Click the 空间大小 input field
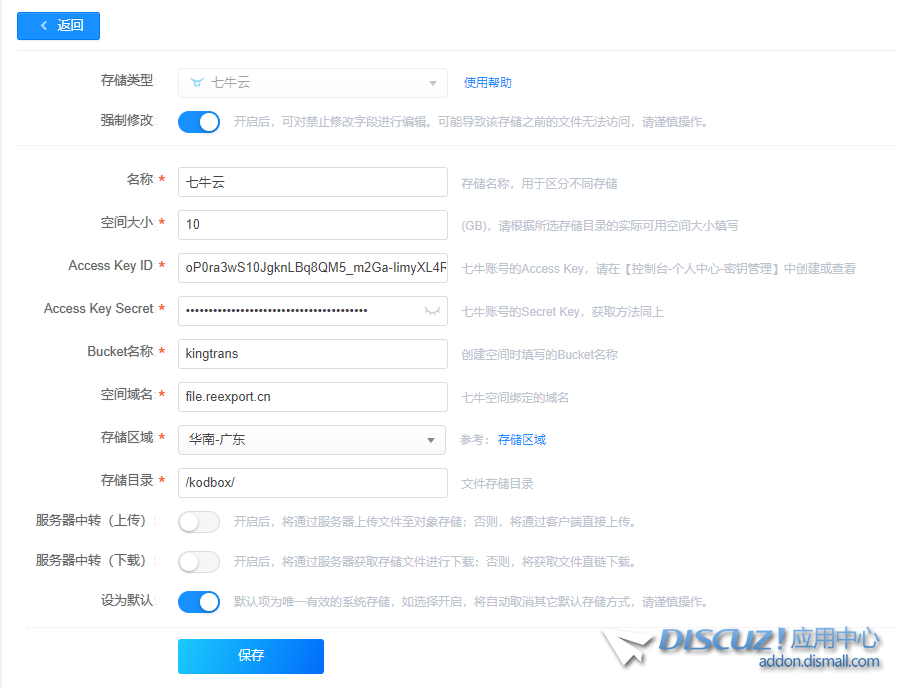The image size is (898, 687). point(312,225)
